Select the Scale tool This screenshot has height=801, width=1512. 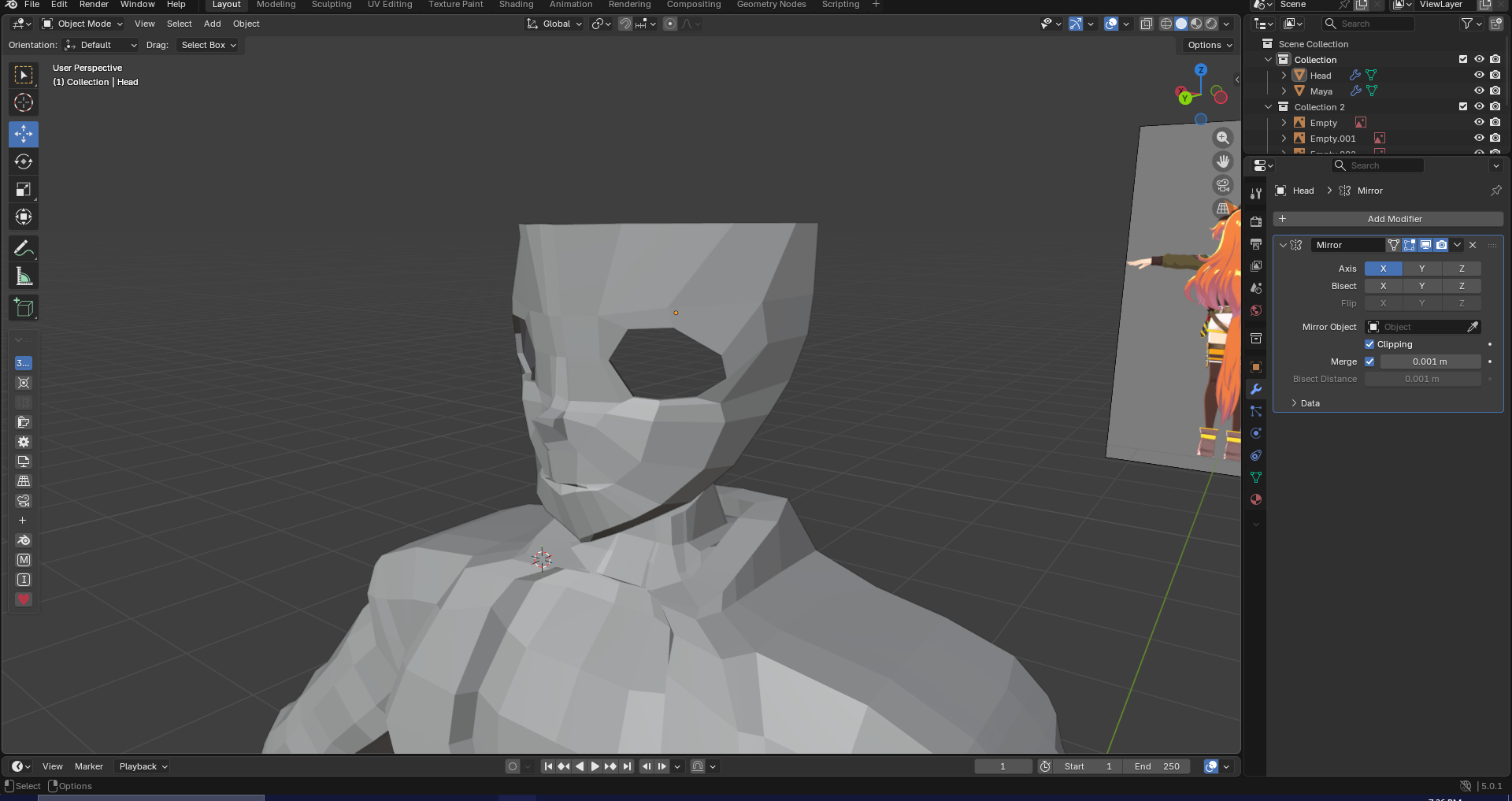tap(24, 189)
